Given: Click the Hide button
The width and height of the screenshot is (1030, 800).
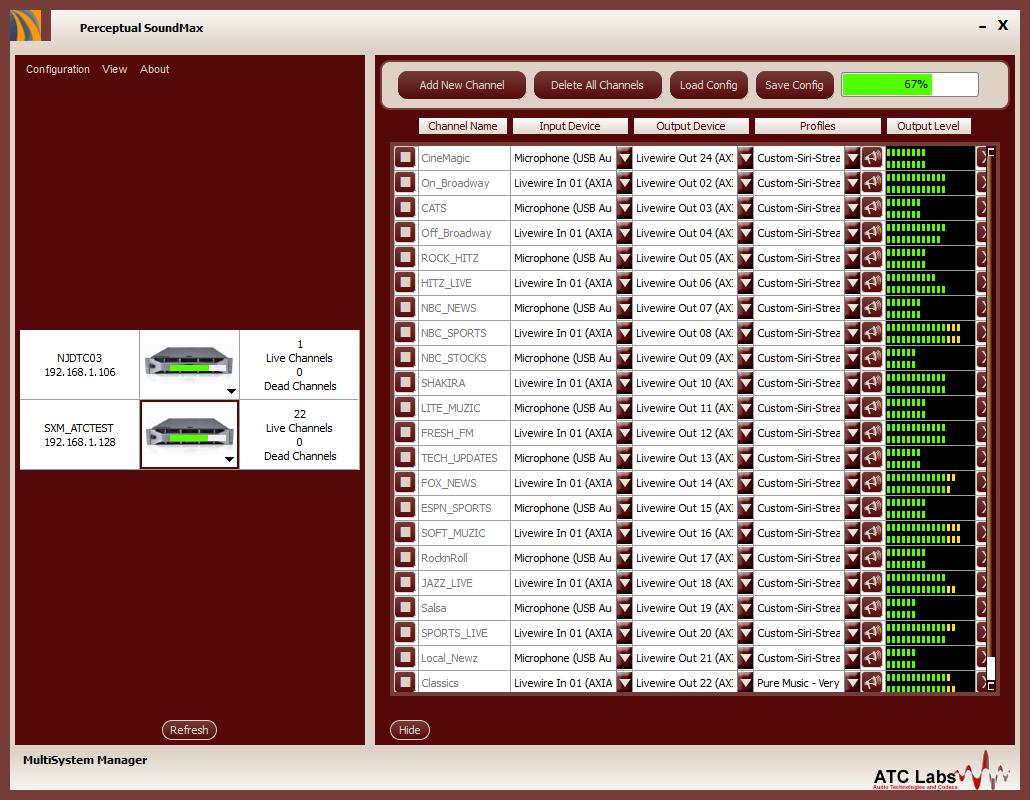Looking at the screenshot, I should (409, 730).
